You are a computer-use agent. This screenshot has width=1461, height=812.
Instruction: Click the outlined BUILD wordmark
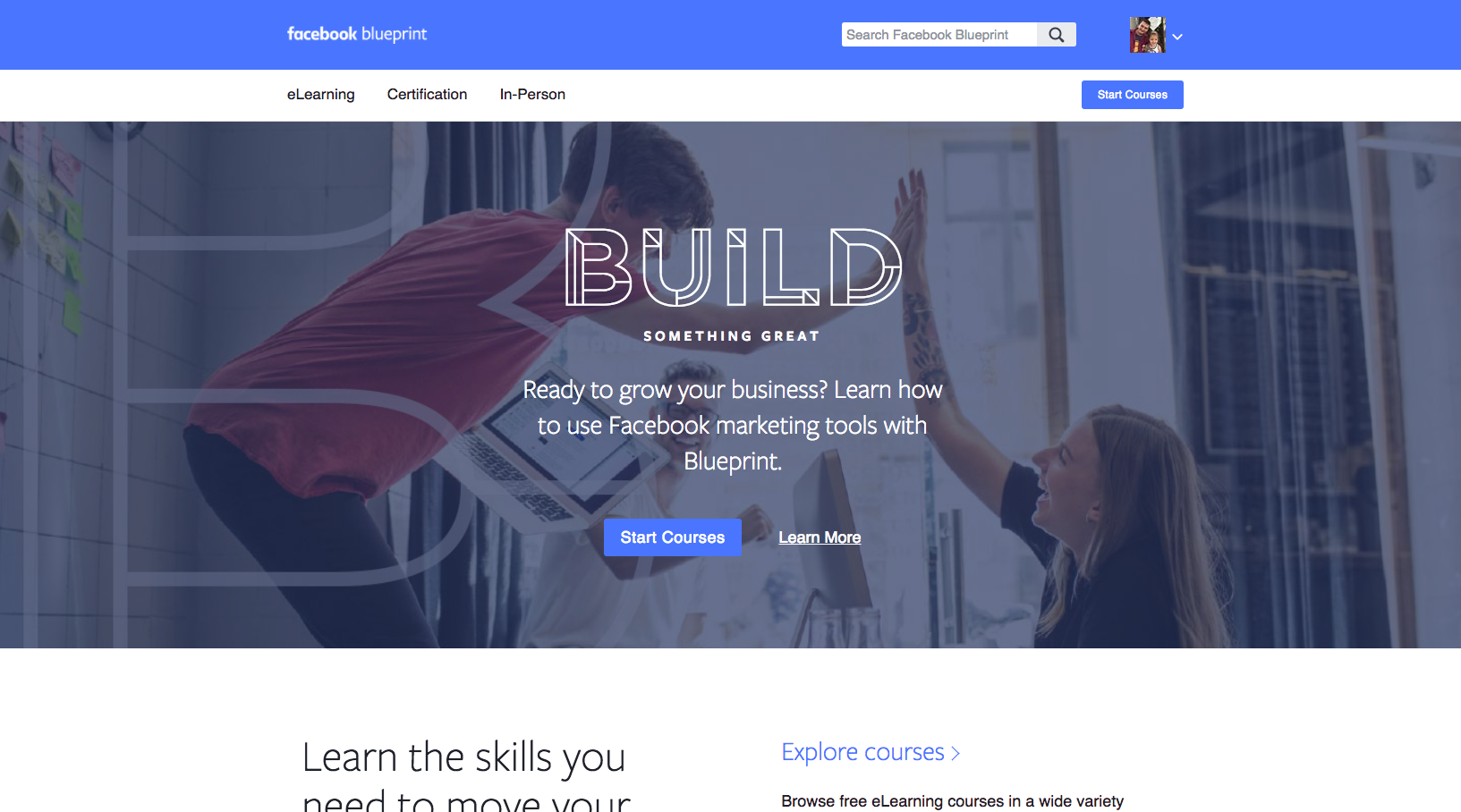coord(734,266)
